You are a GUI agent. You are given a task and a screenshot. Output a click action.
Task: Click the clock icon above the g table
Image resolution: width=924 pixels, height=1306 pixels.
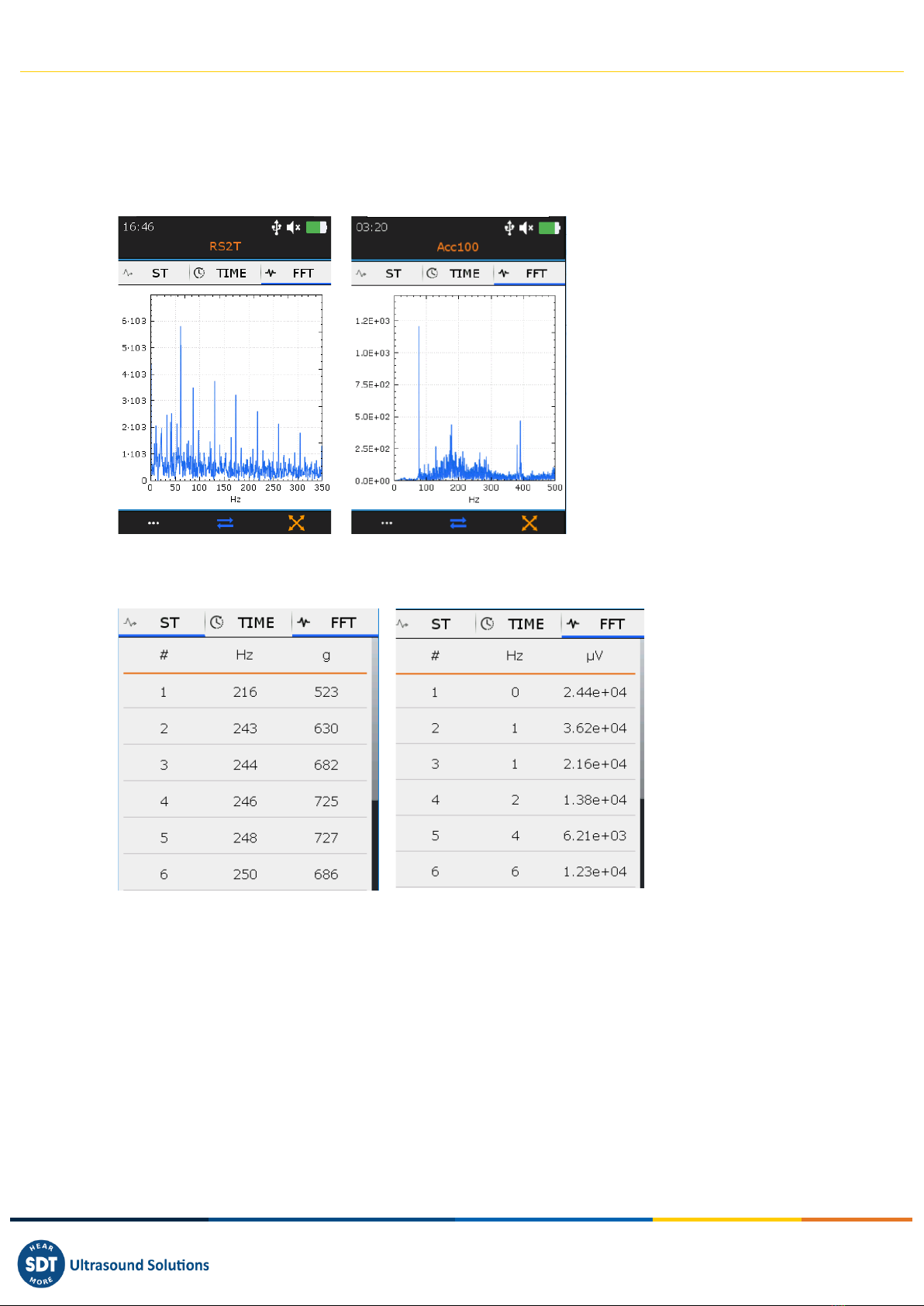[217, 622]
